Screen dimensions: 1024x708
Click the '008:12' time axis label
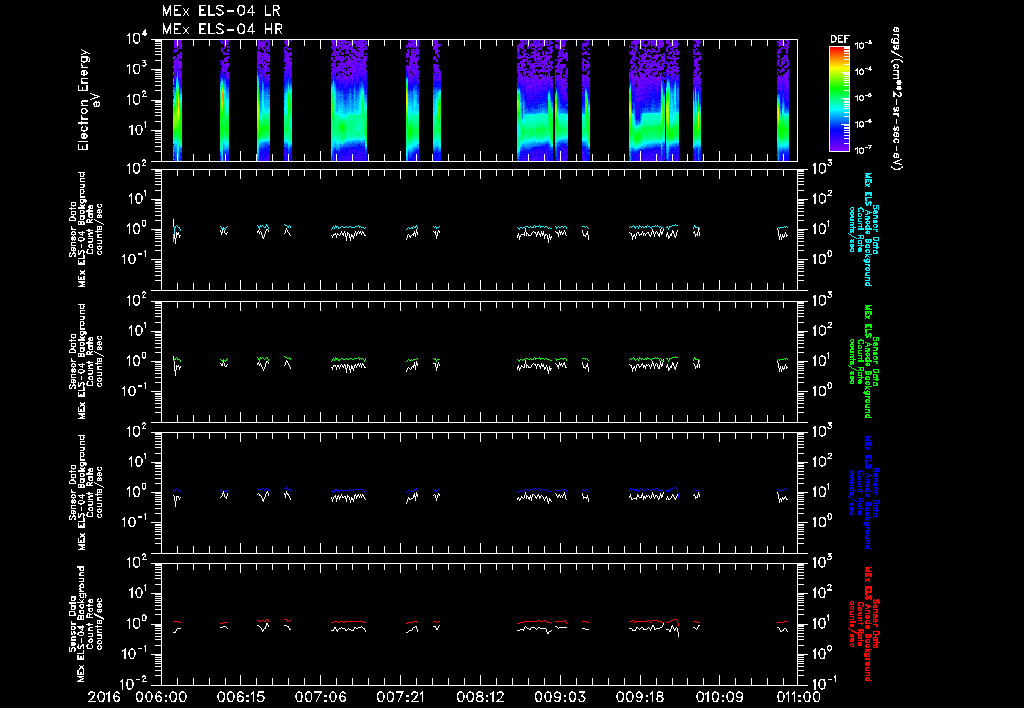coord(479,697)
